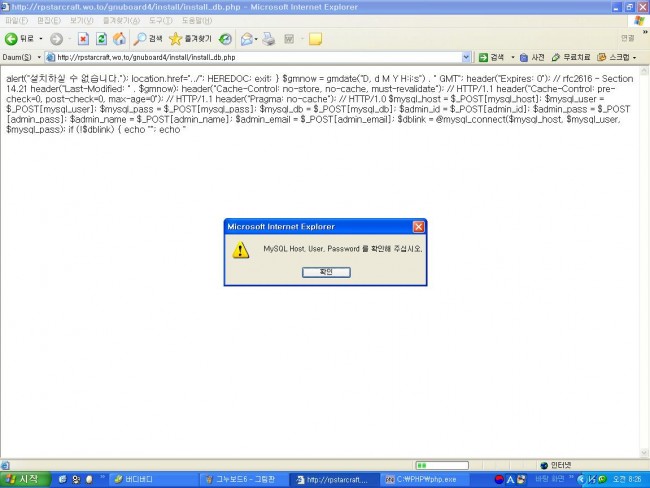This screenshot has width=650, height=488.
Task: Expand the toolbar overflow chevron
Action: (645, 32)
